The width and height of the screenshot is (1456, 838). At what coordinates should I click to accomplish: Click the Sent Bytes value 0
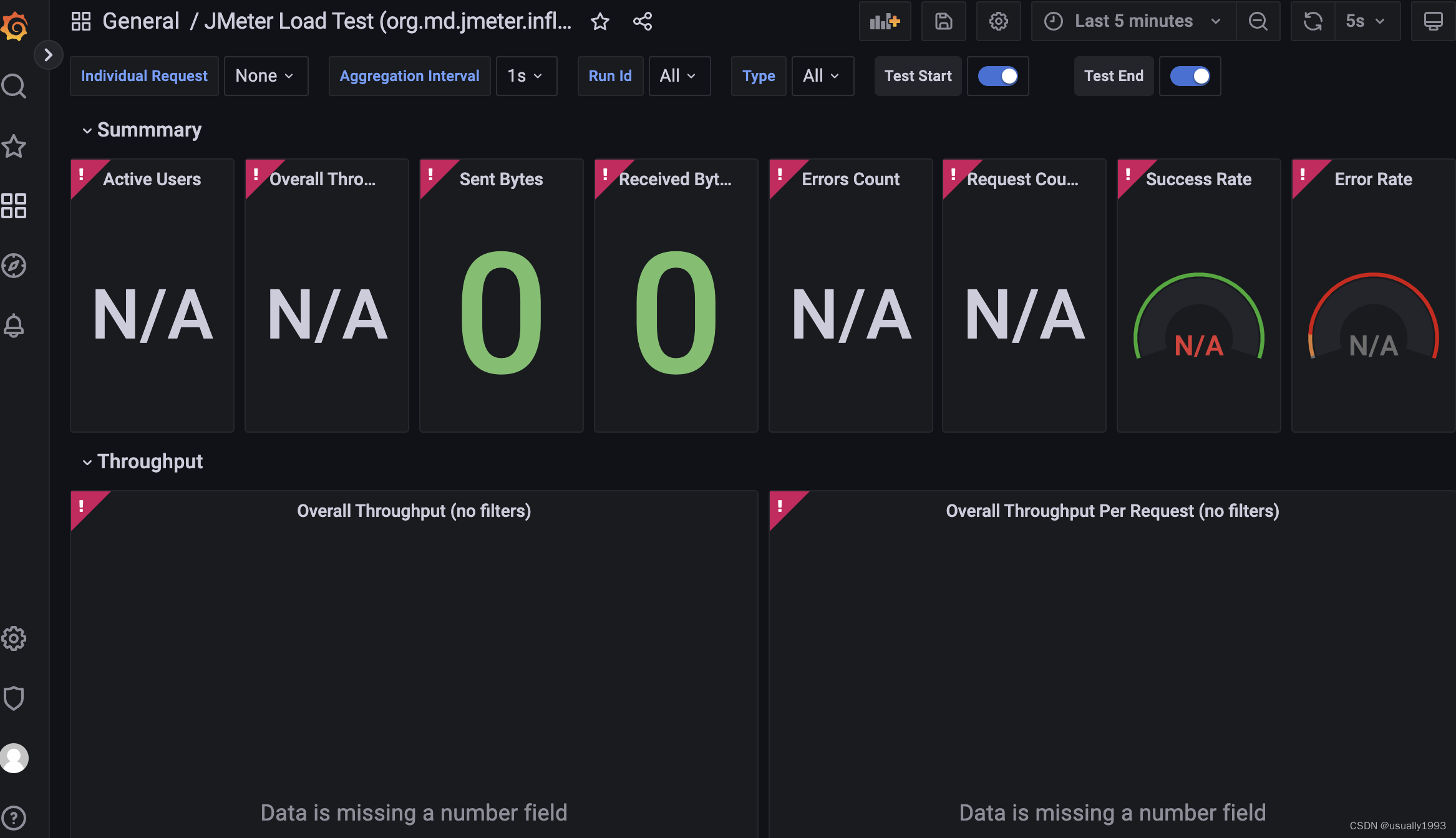point(502,313)
